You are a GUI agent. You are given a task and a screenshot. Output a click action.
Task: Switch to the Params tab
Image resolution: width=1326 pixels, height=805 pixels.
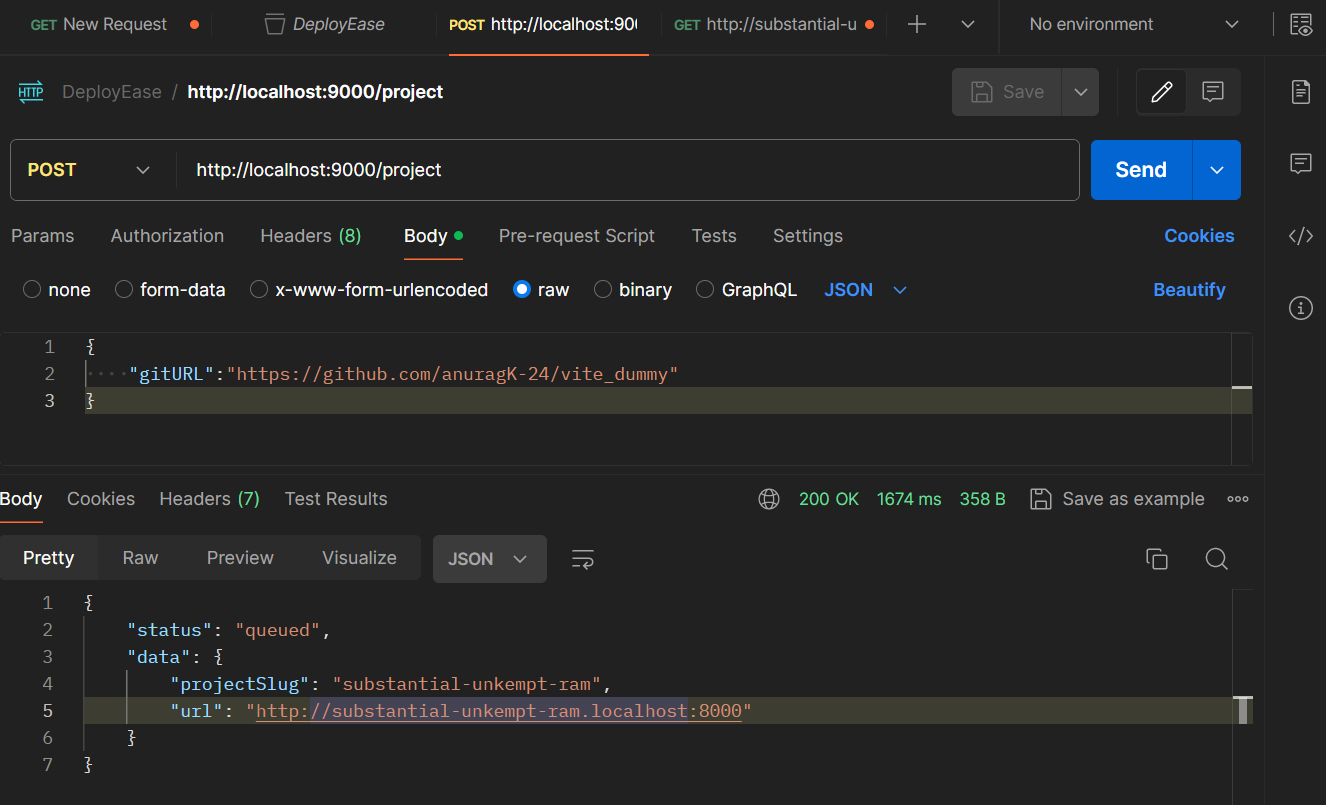(x=42, y=236)
